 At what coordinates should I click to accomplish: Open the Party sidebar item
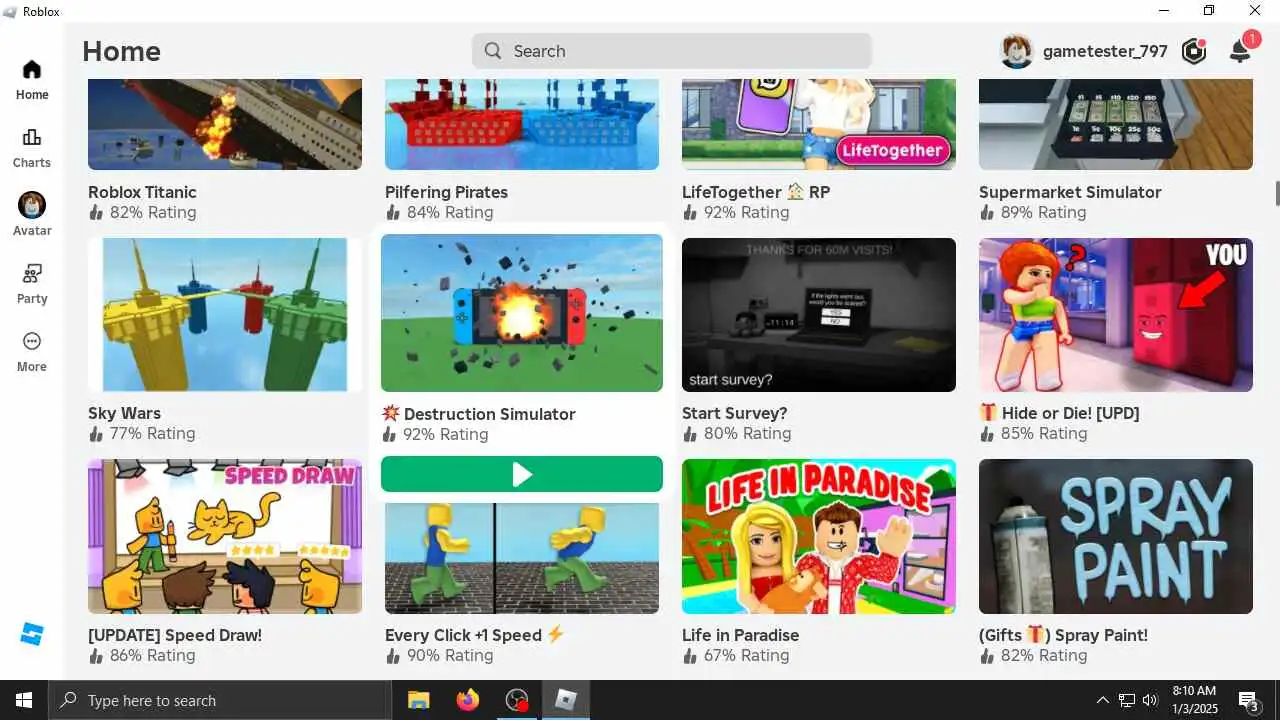pos(32,284)
